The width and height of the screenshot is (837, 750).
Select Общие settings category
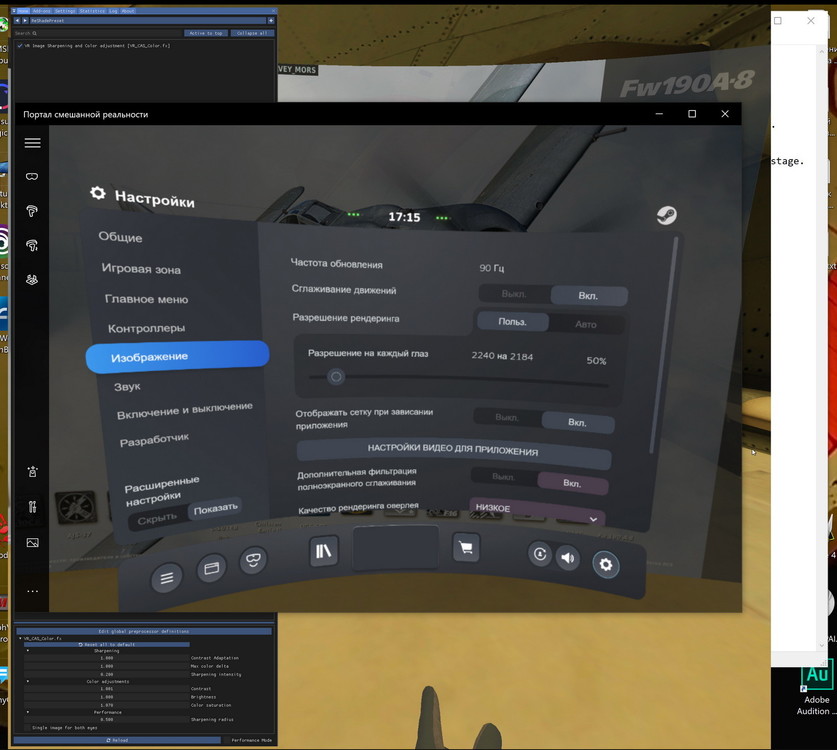[121, 237]
